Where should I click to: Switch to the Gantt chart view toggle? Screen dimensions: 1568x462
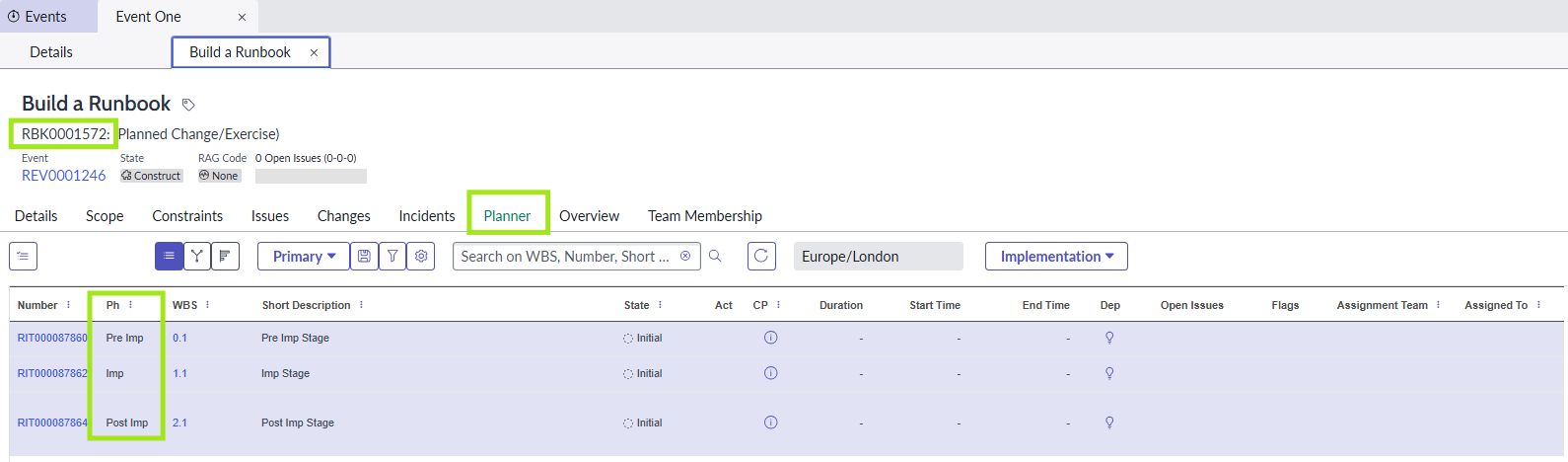(x=225, y=257)
